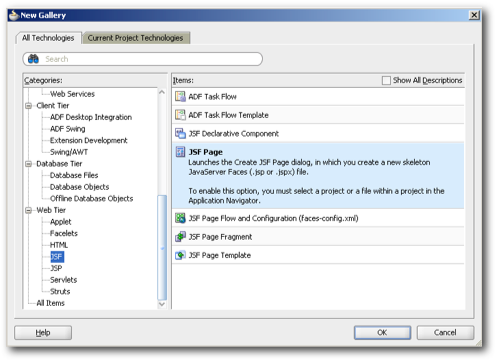
Task: Choose ADF Task Flow Template text
Action: pyautogui.click(x=228, y=115)
